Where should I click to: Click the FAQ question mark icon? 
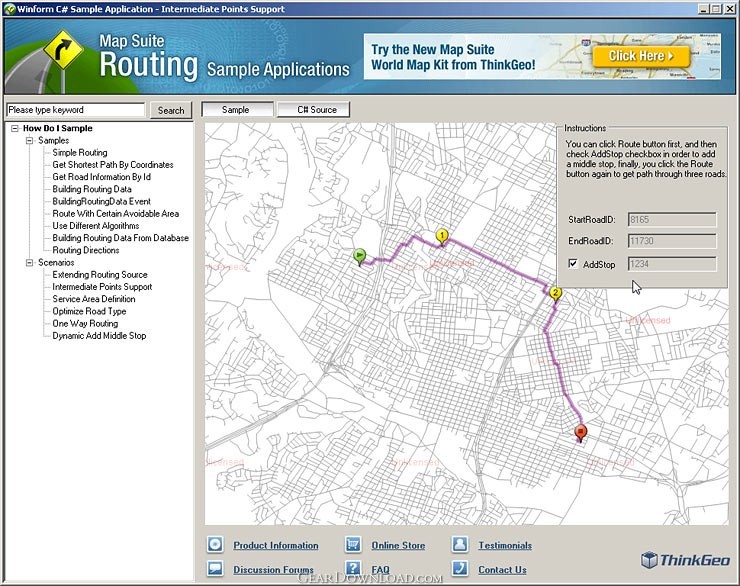[353, 568]
